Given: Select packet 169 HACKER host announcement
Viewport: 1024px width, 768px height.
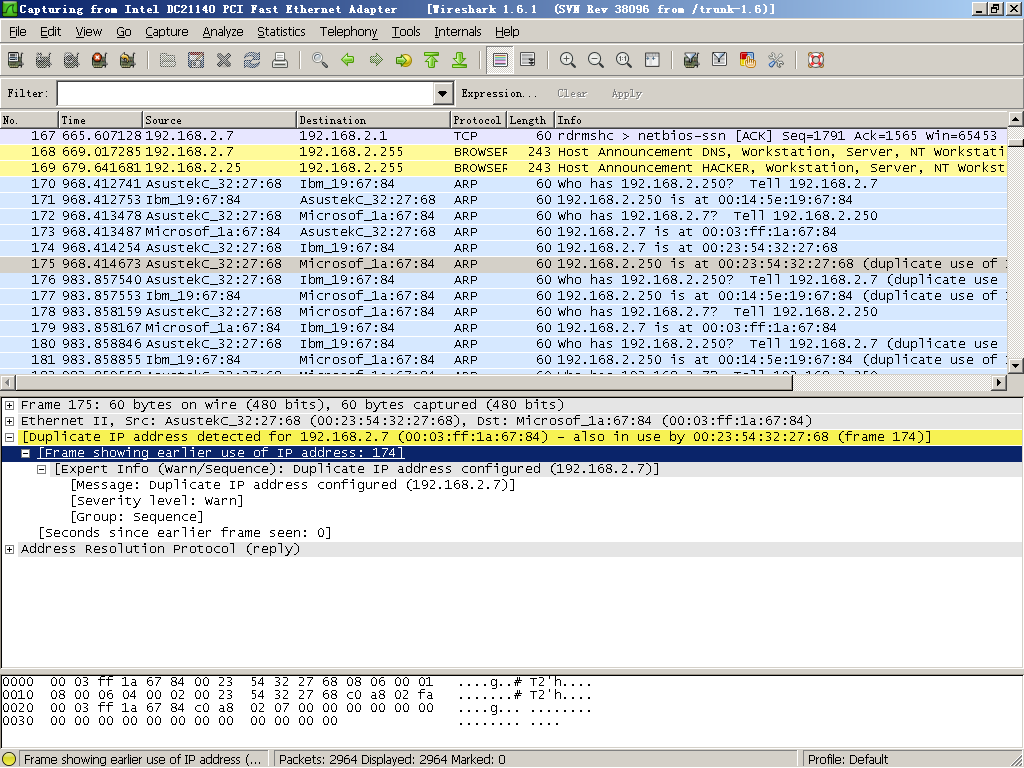Looking at the screenshot, I should tap(503, 168).
